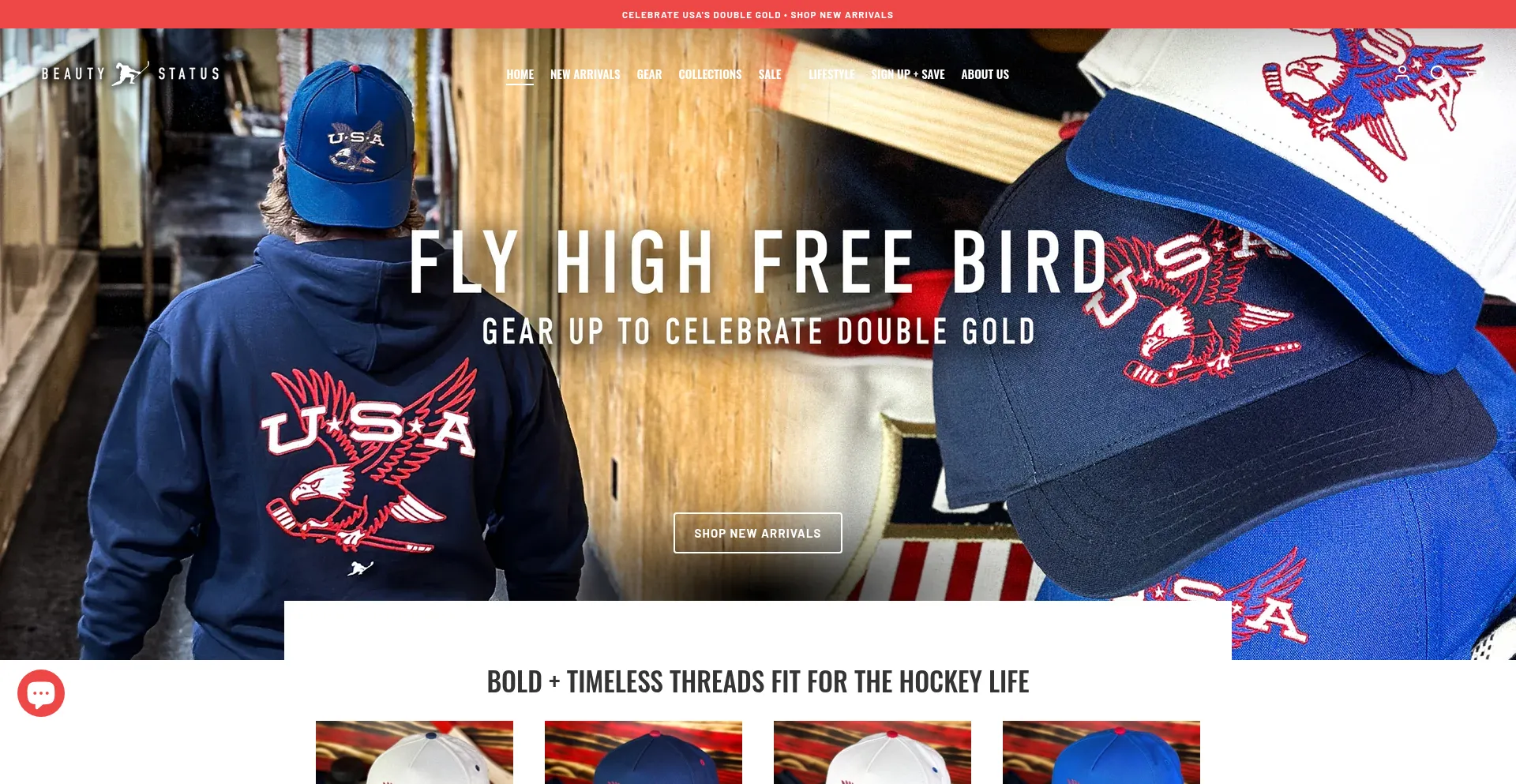
Task: Click the Beauty Status hockey player logo
Action: click(x=130, y=73)
